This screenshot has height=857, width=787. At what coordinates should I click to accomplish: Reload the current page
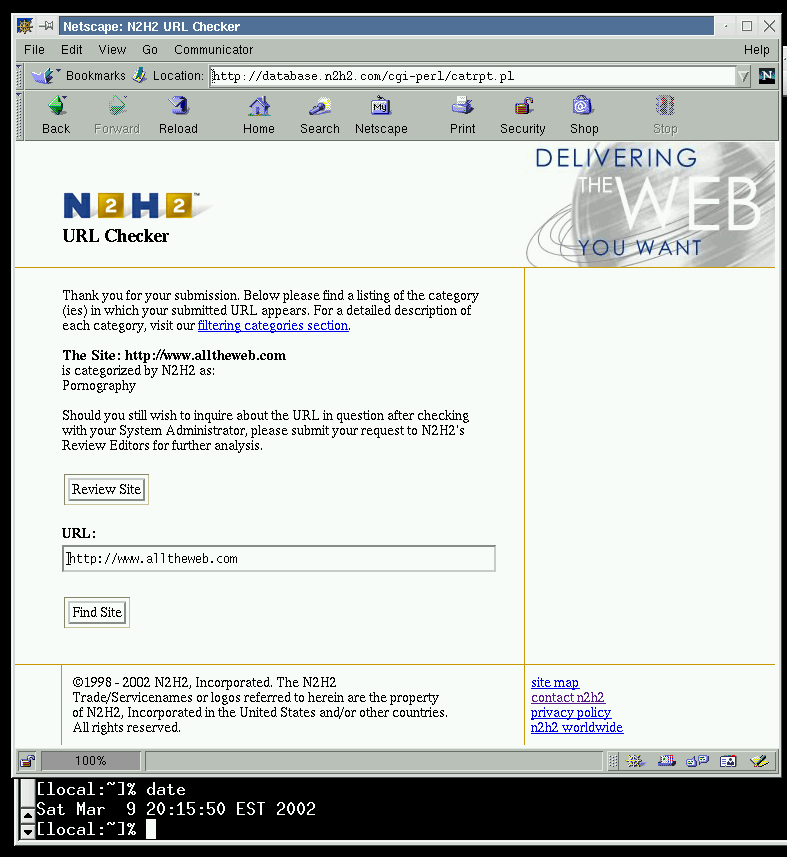click(x=178, y=105)
